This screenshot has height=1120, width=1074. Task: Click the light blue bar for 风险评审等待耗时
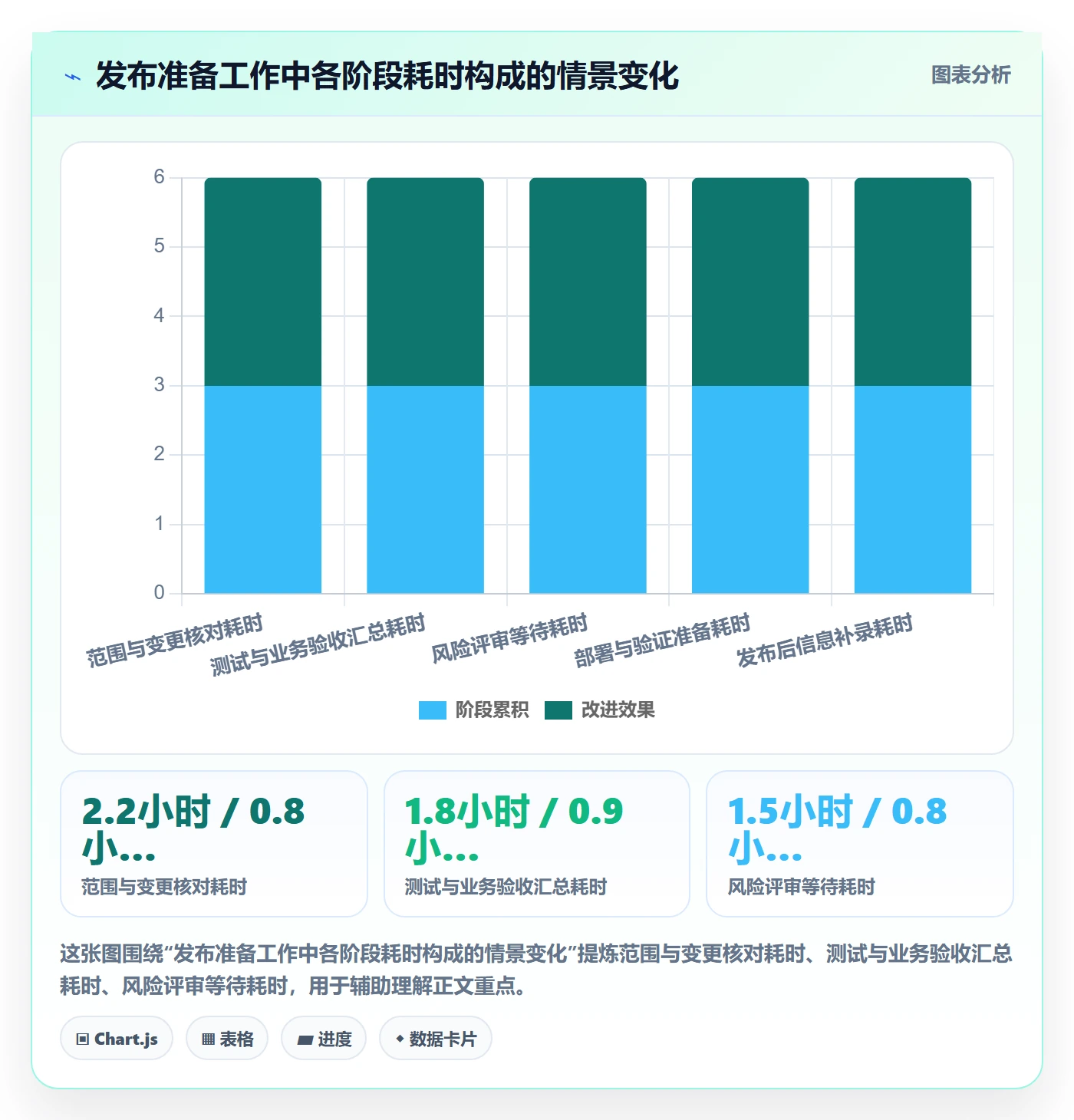click(588, 489)
